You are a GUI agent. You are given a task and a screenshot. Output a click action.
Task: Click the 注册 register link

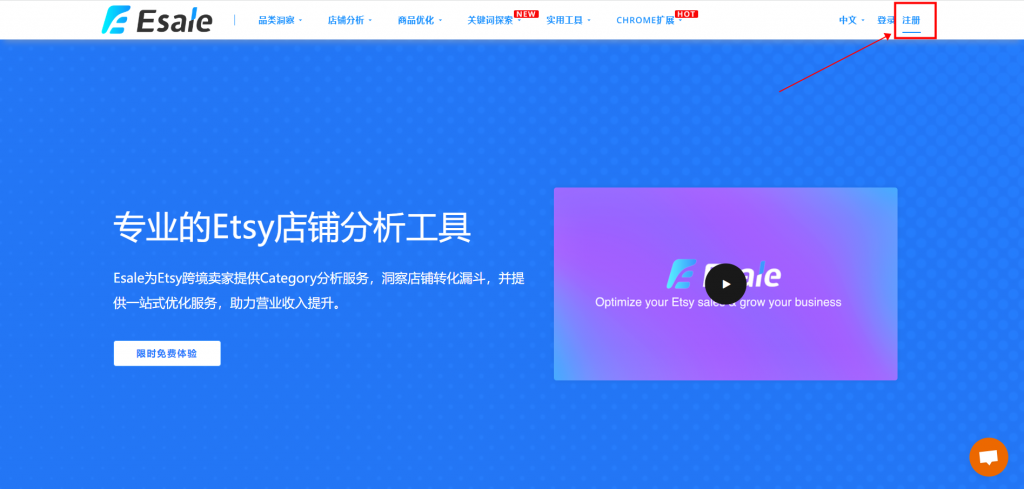click(x=911, y=20)
